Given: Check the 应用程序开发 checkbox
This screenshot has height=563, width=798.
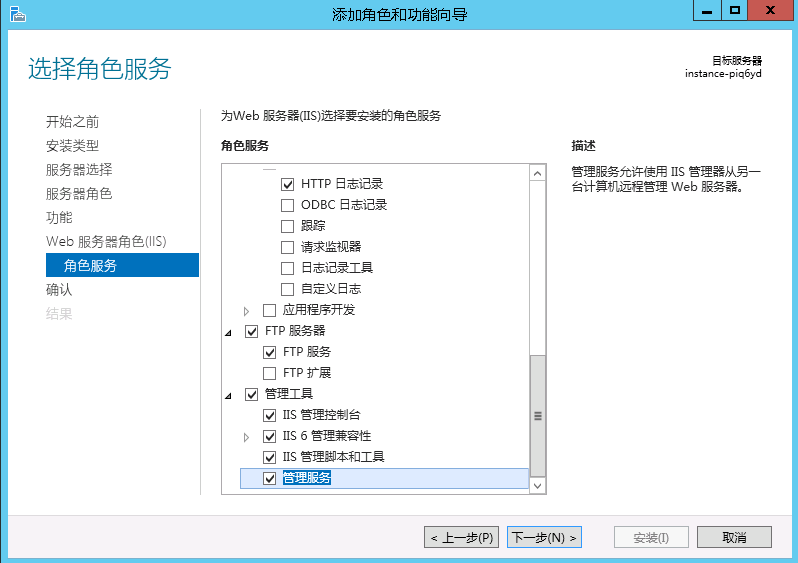Looking at the screenshot, I should pos(270,310).
